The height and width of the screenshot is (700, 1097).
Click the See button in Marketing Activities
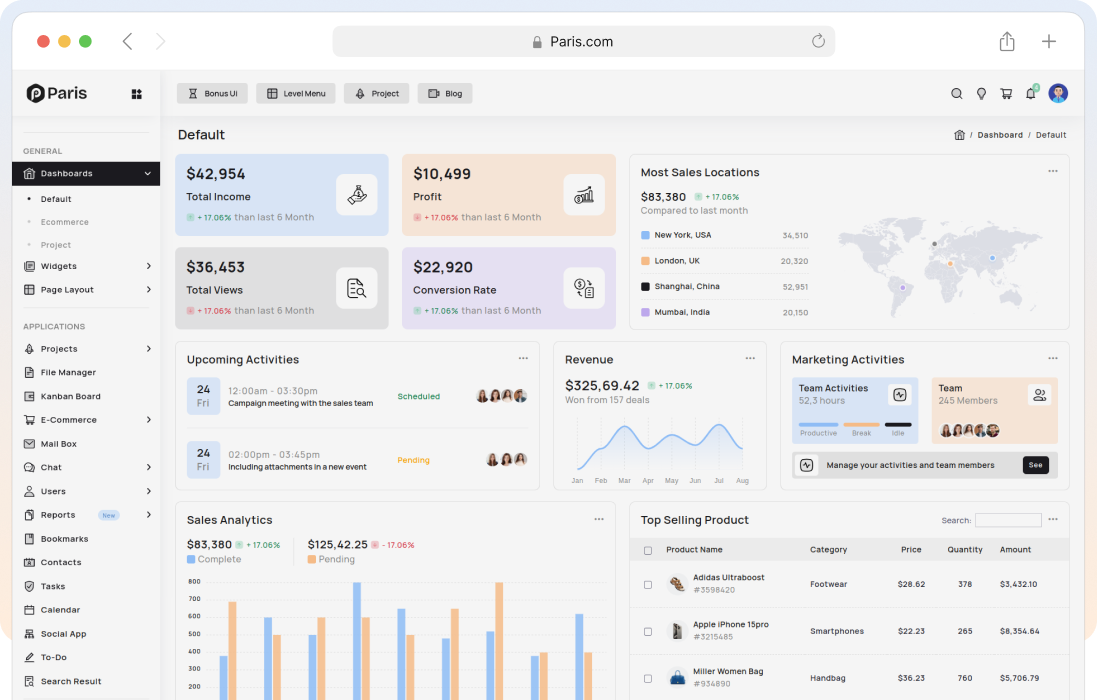[x=1035, y=465]
